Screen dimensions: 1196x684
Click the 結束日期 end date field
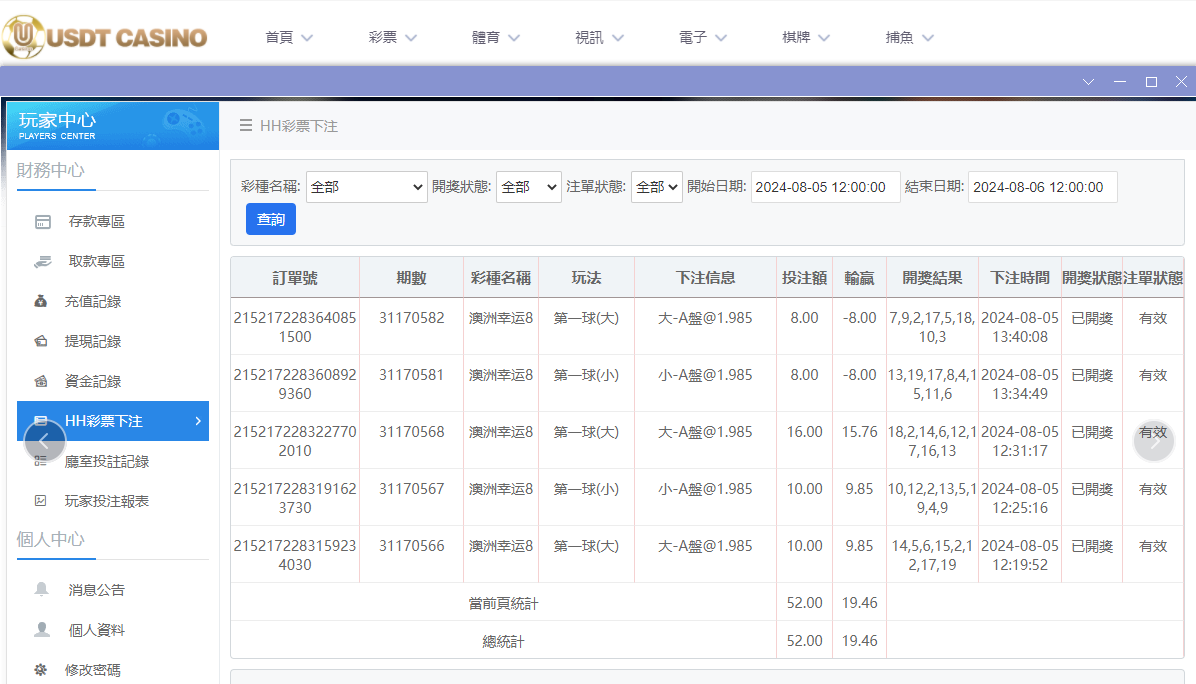coord(1042,186)
